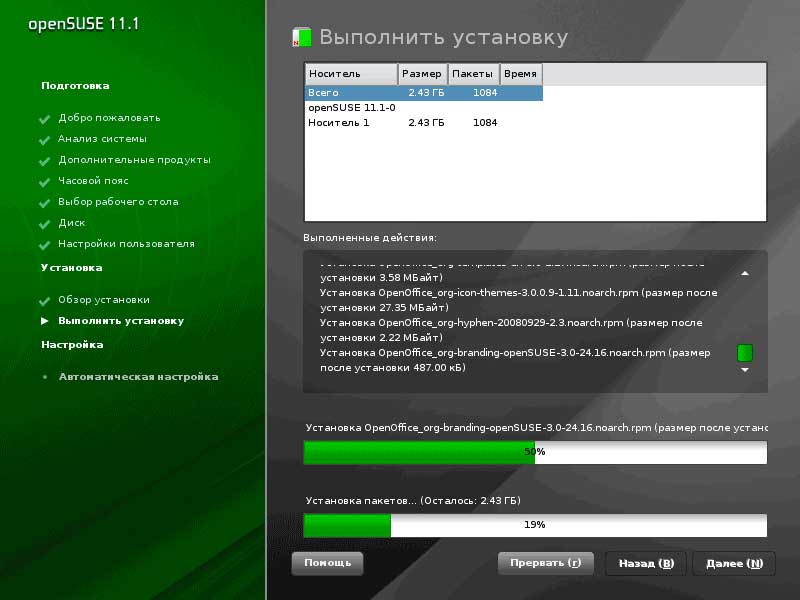Click the installer icon beside the page title
The width and height of the screenshot is (800, 600).
coord(302,37)
